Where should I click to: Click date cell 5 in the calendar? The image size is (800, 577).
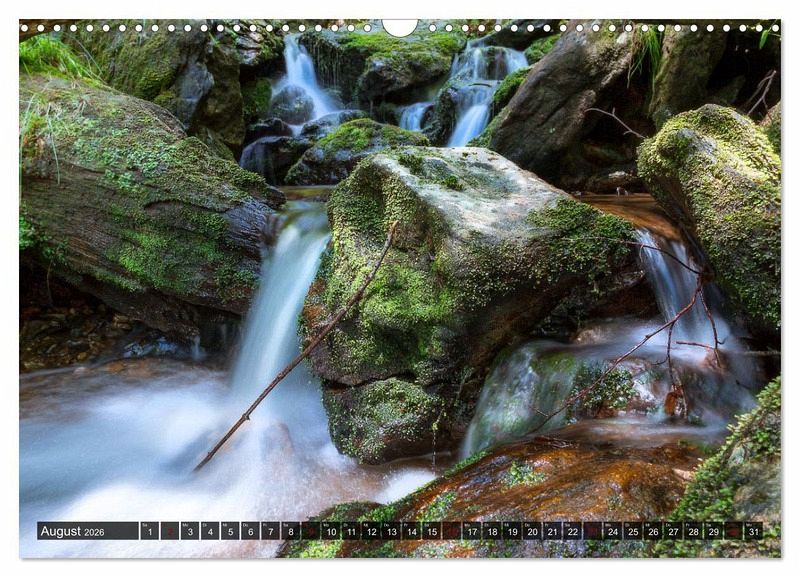coord(230,531)
